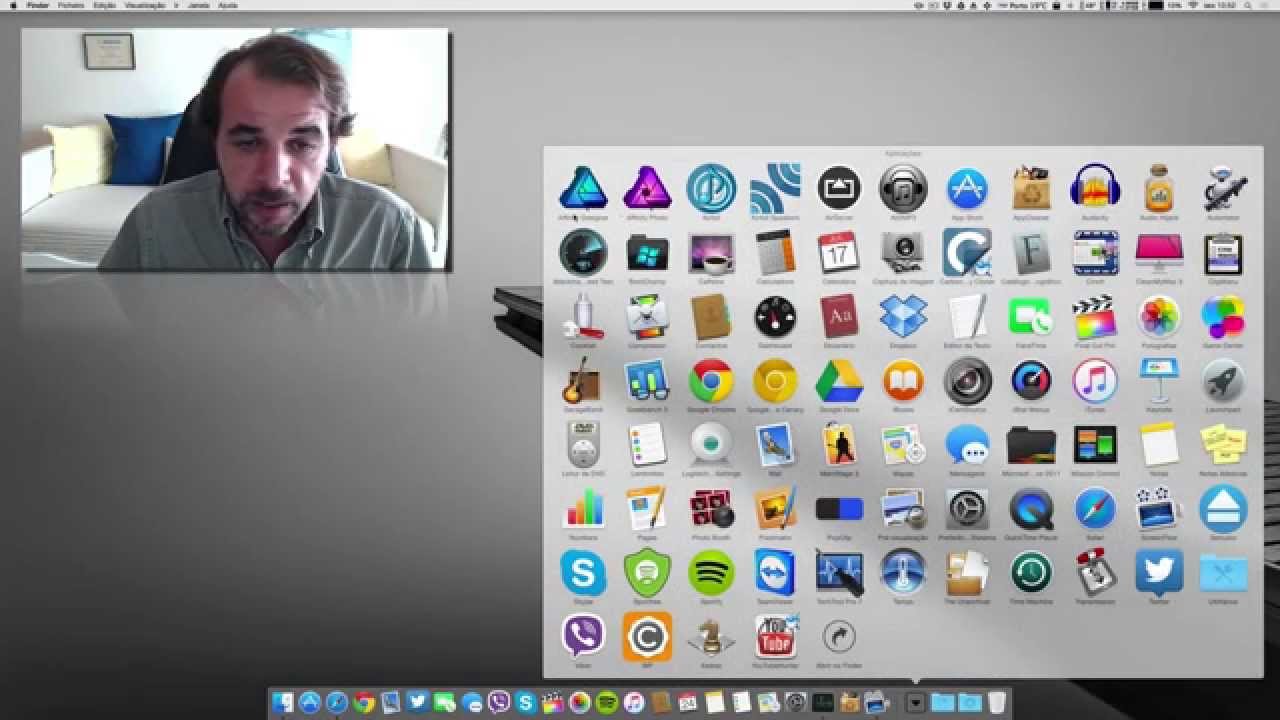Open the Airfoil app icon
Screen dimensions: 1280x720
[x=711, y=188]
